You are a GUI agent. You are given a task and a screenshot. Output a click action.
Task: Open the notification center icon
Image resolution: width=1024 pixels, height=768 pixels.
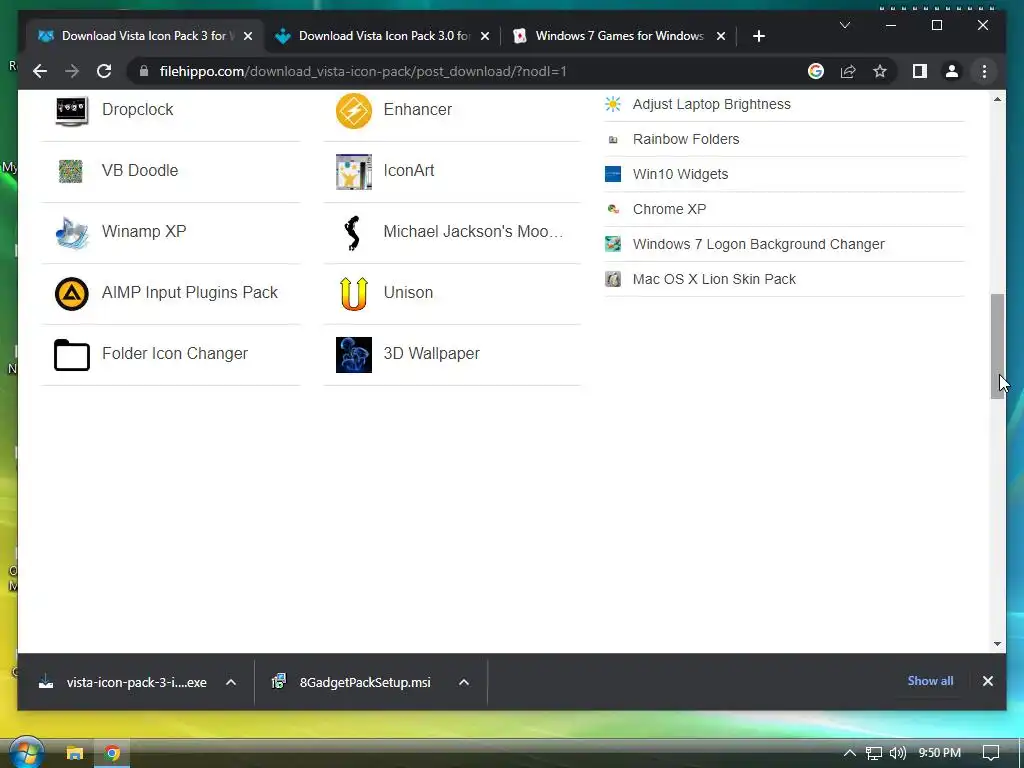pyautogui.click(x=991, y=753)
